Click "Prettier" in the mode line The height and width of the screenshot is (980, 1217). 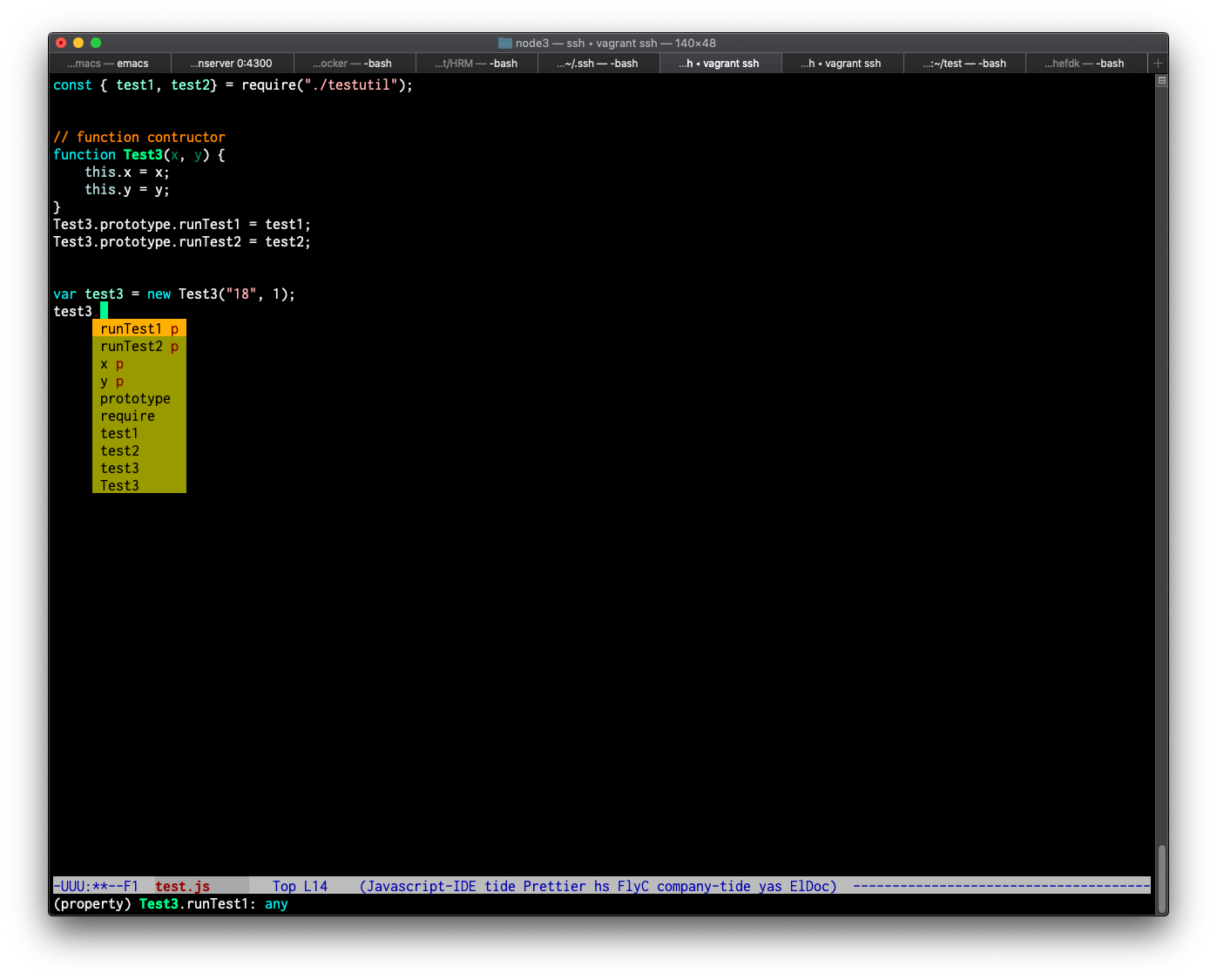[555, 886]
